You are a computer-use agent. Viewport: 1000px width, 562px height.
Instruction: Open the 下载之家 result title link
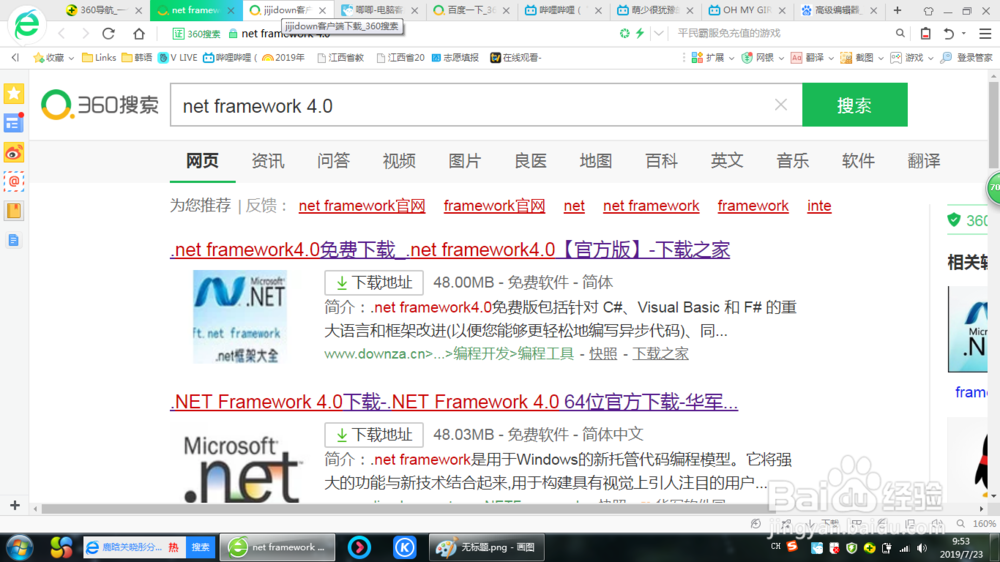[x=450, y=249]
